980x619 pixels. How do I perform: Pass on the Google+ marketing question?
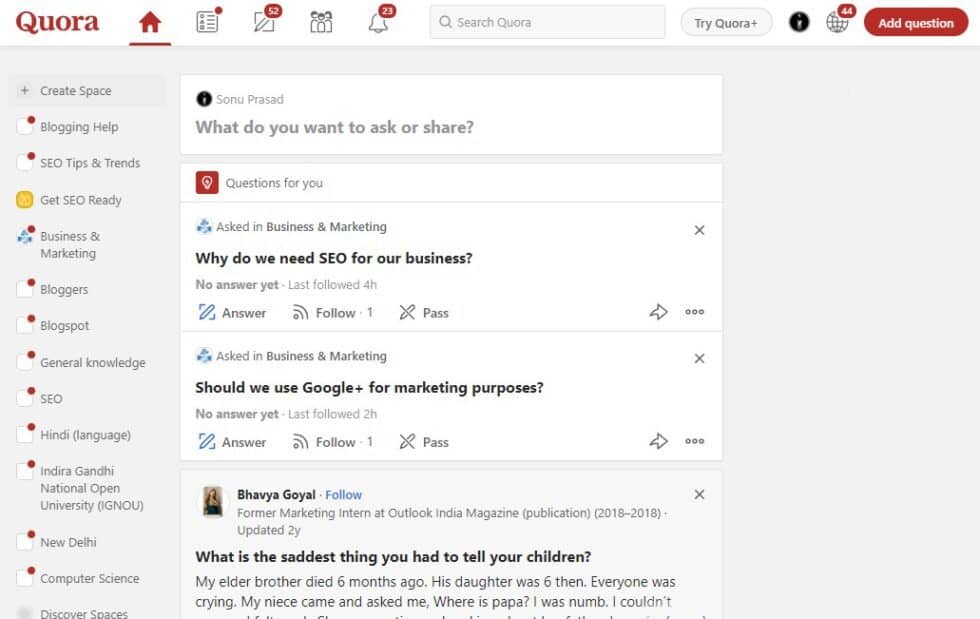pos(424,442)
